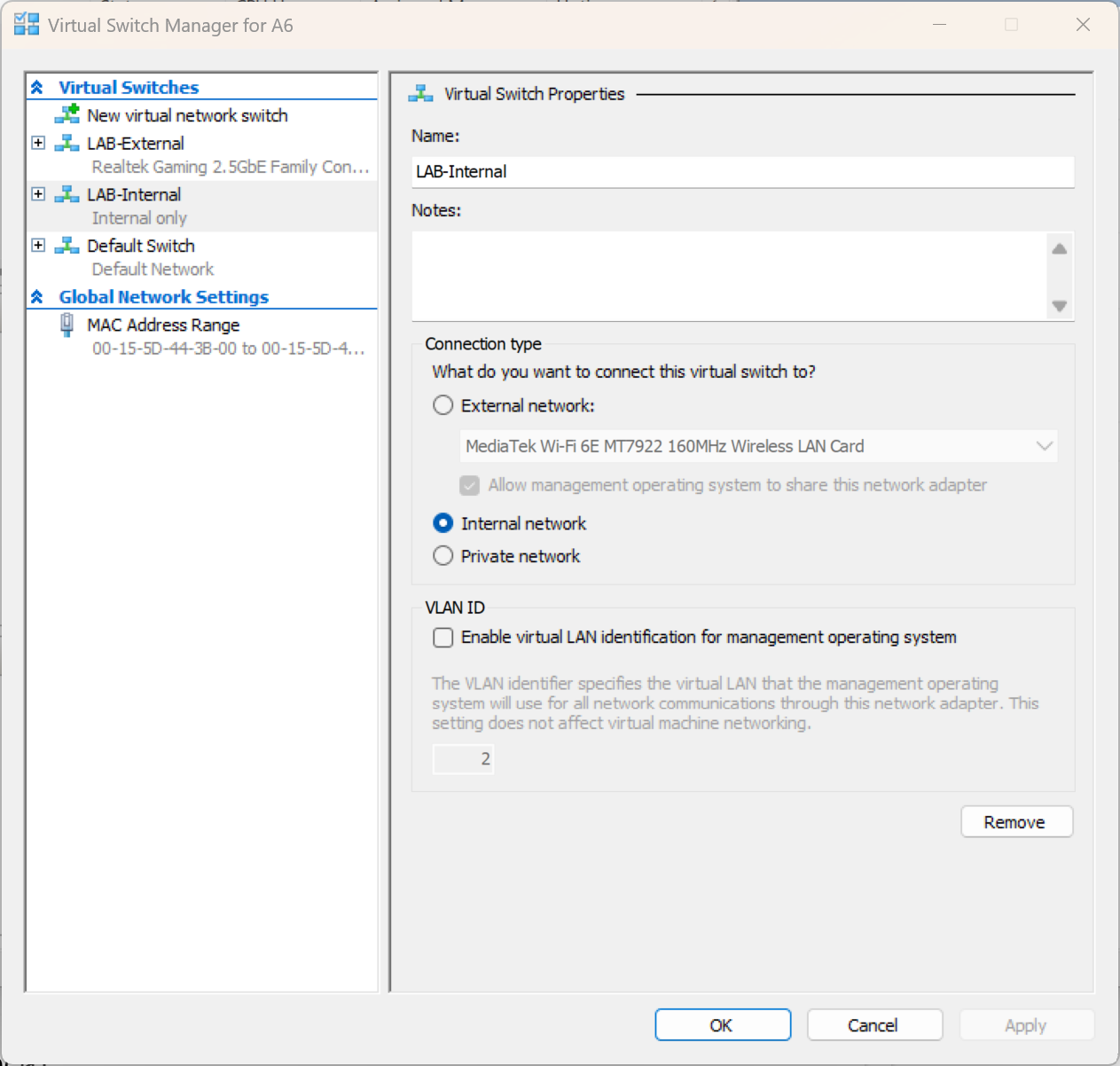Select the Private network radio button

(x=443, y=556)
